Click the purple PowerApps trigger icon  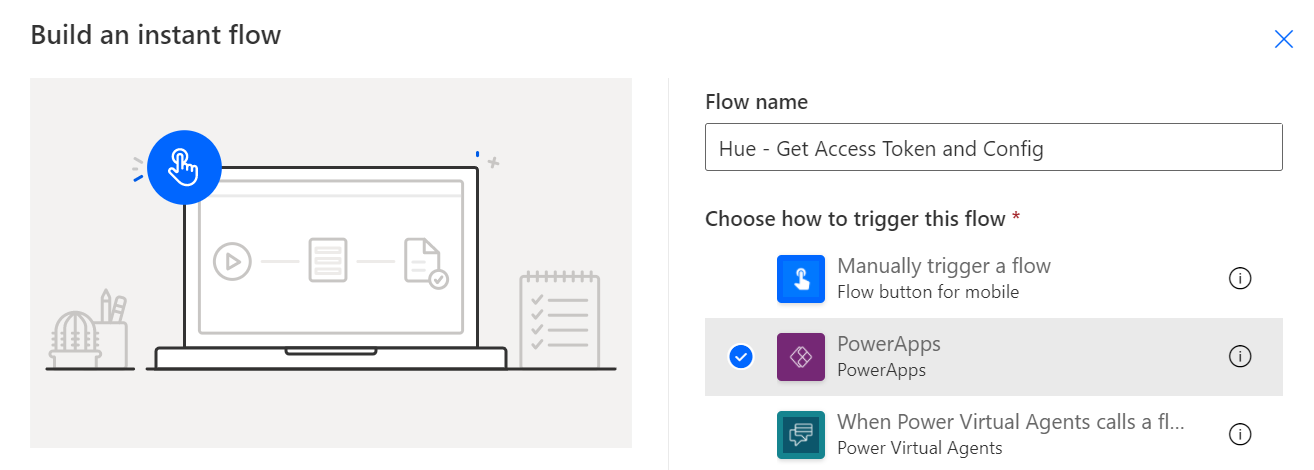pyautogui.click(x=801, y=357)
